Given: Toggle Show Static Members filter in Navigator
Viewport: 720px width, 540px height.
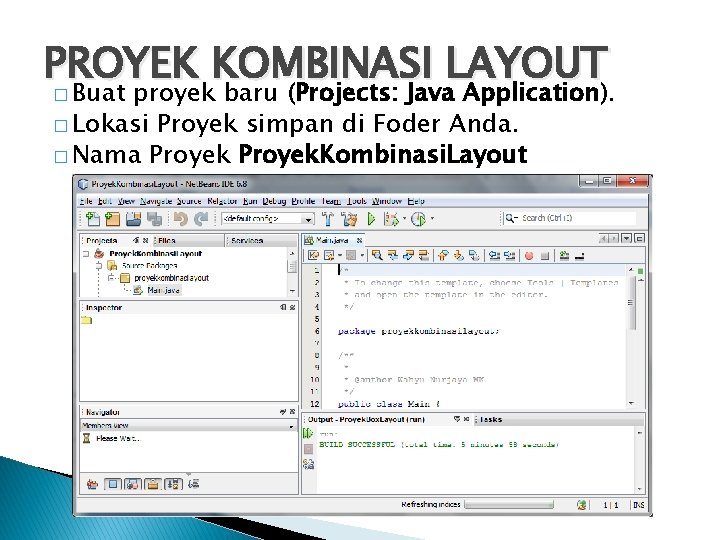Looking at the screenshot, I should click(133, 484).
